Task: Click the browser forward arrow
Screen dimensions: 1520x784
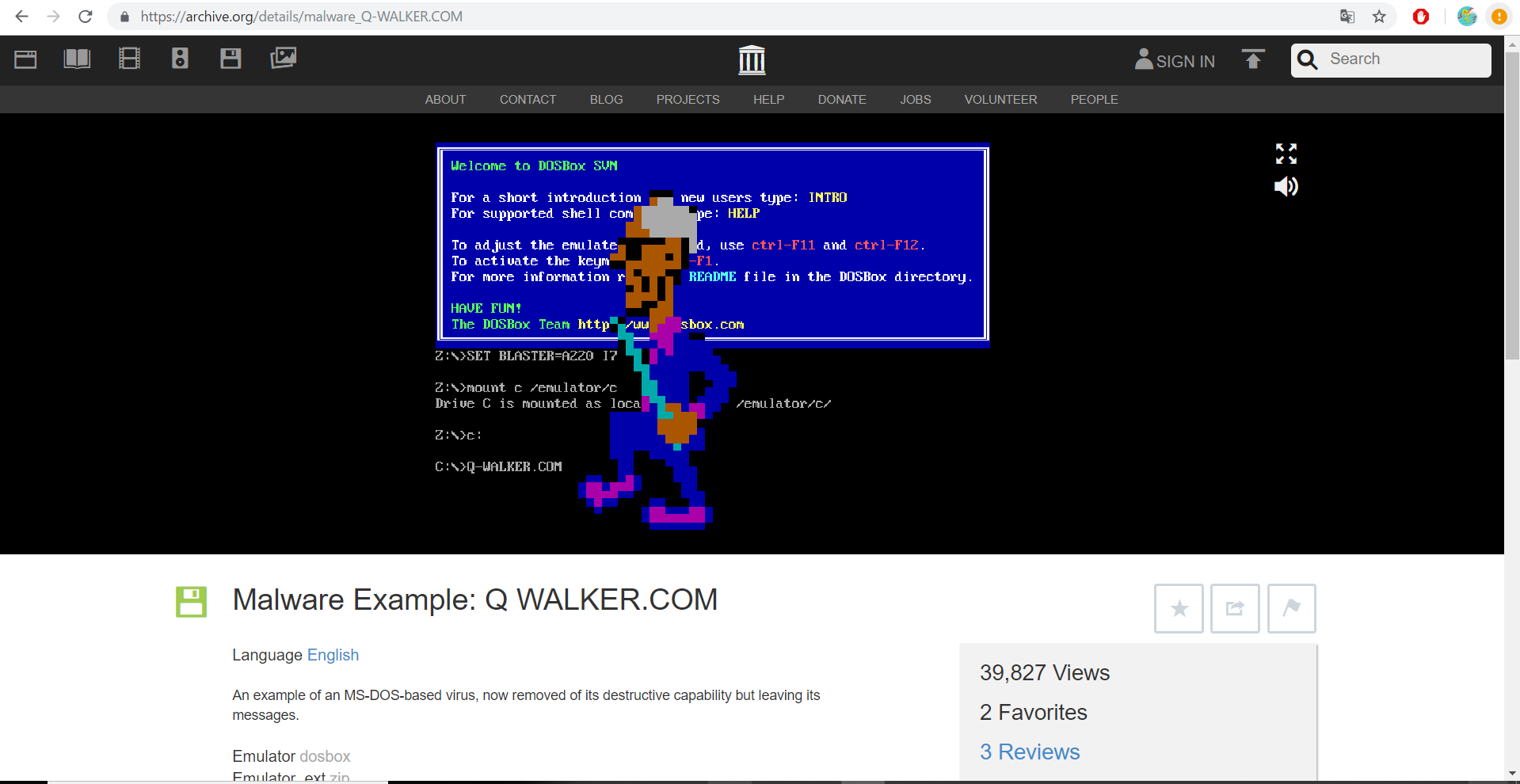Action: pos(54,17)
